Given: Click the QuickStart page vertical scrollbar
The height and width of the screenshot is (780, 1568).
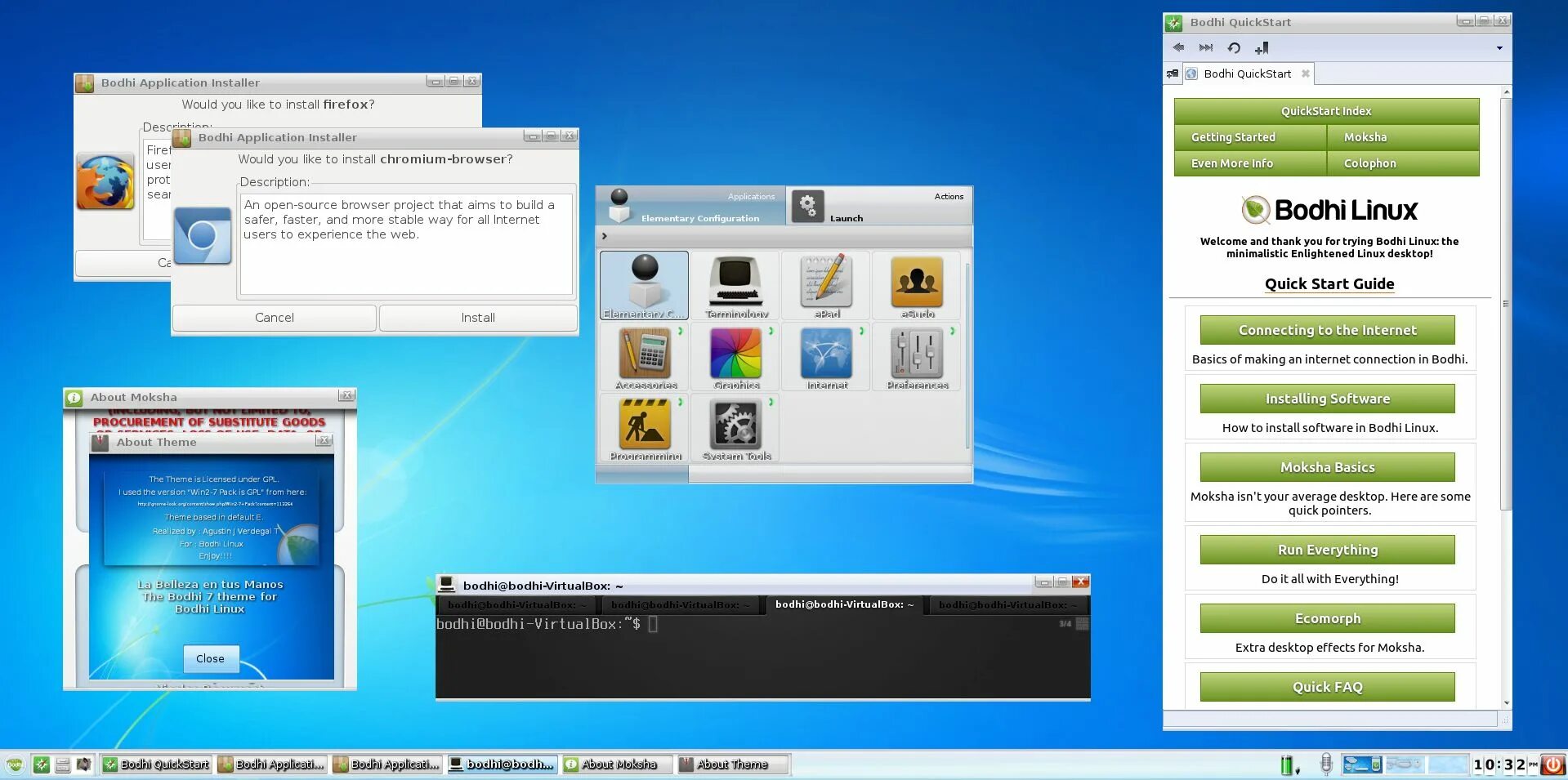Looking at the screenshot, I should 1506,304.
